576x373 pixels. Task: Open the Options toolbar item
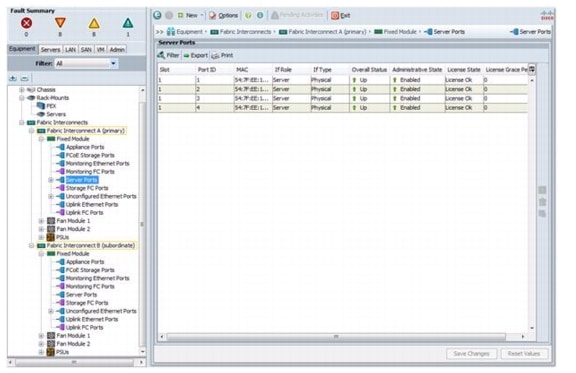click(x=224, y=15)
